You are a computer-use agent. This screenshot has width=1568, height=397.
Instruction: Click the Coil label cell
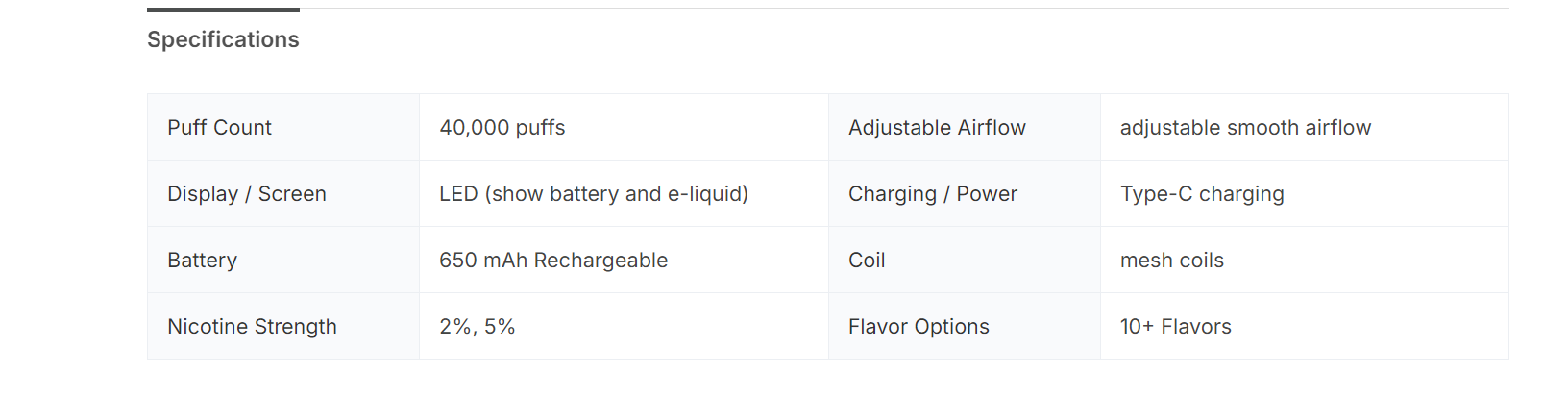[867, 261]
